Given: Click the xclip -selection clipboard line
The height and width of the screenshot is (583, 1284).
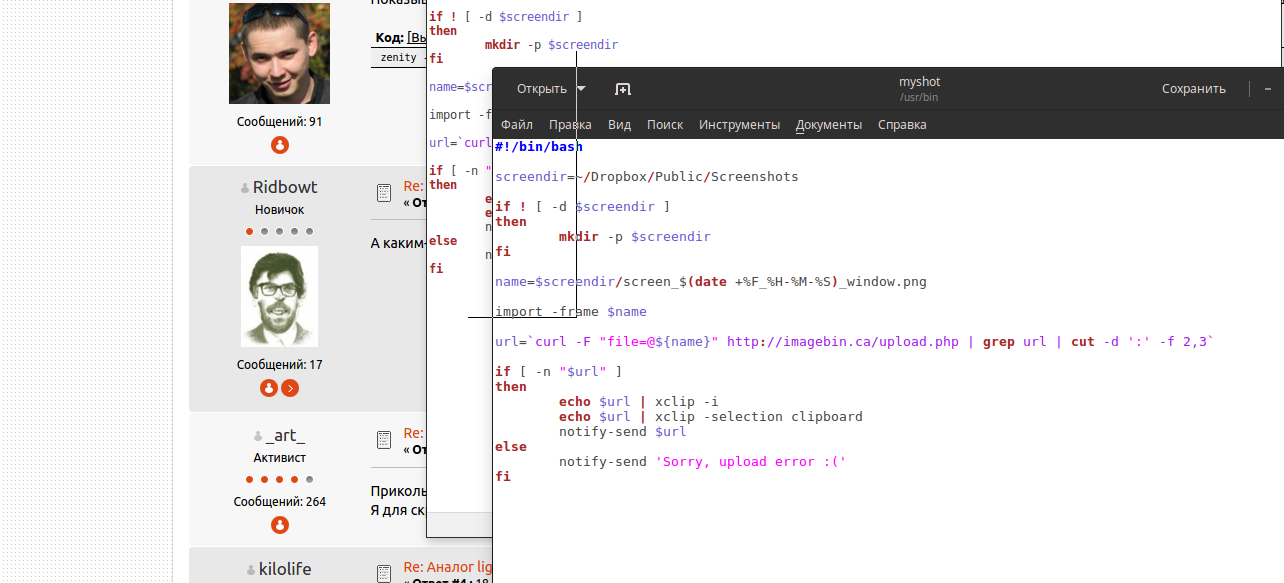Looking at the screenshot, I should click(711, 417).
